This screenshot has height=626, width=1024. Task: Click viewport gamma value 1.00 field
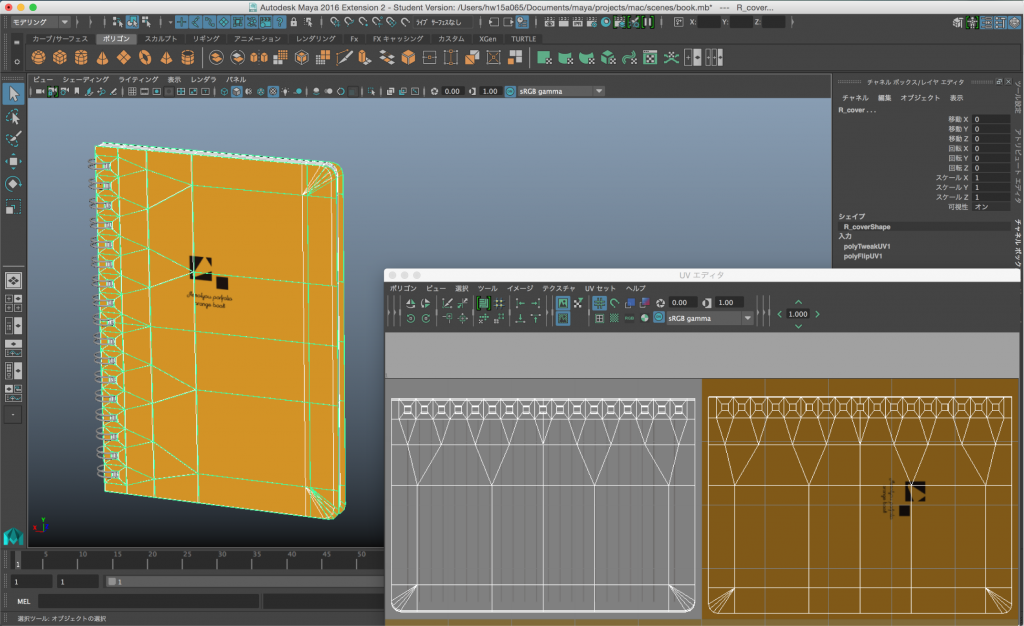point(490,91)
